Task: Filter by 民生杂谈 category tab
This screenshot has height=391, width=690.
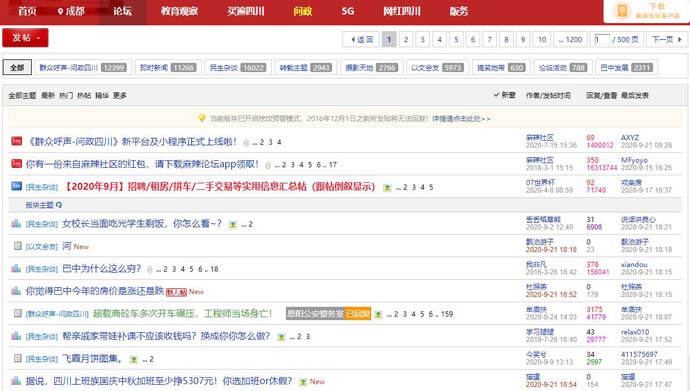Action: pyautogui.click(x=238, y=67)
